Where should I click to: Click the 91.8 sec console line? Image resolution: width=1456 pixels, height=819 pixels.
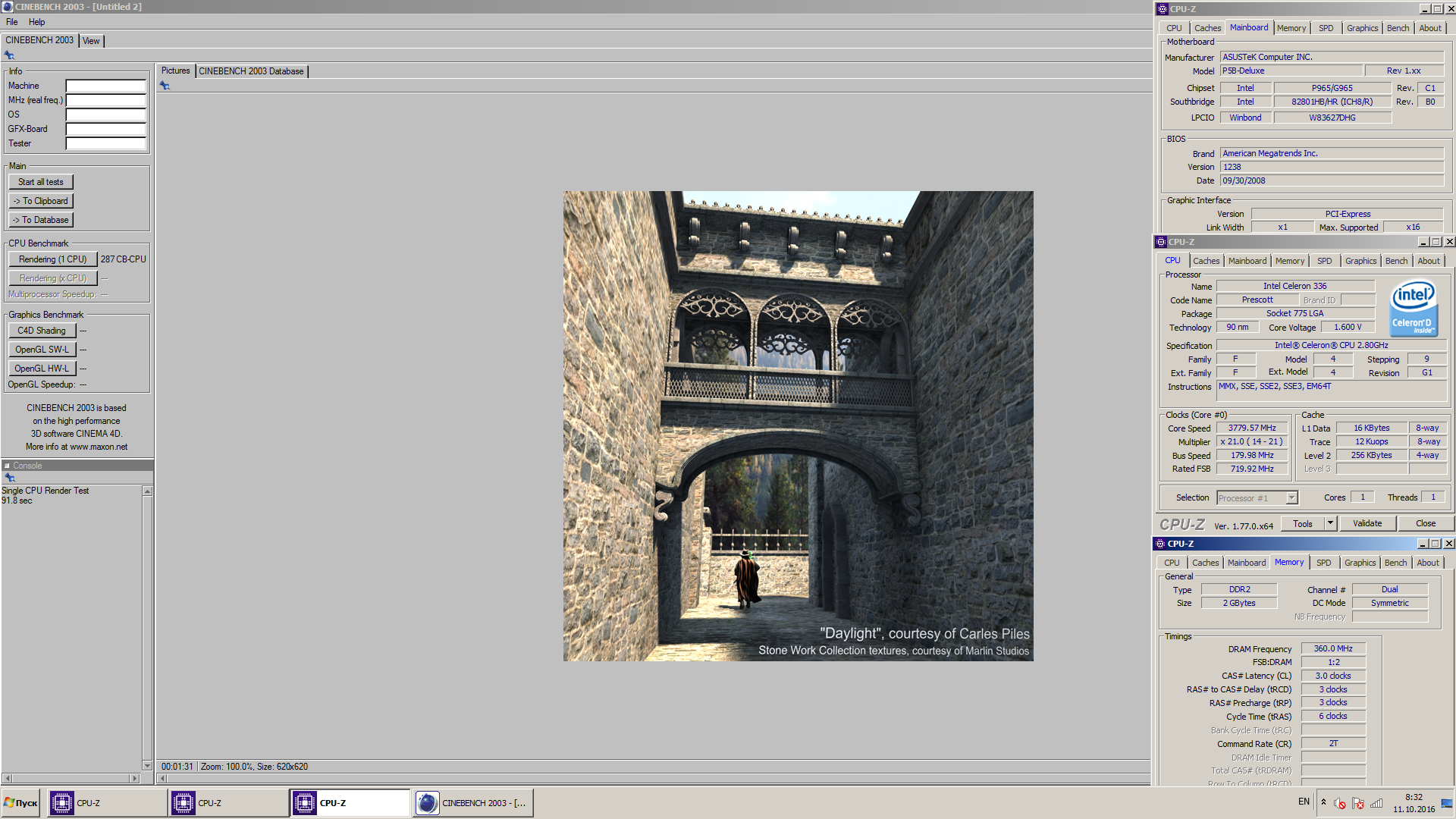click(17, 500)
